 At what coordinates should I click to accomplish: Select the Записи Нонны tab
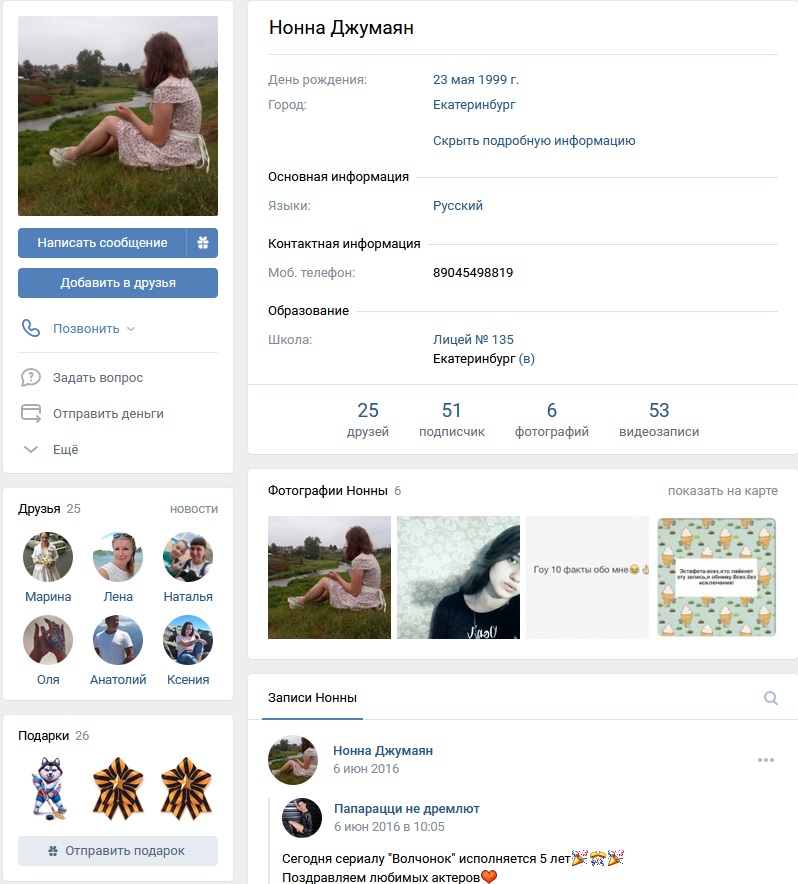pos(312,698)
